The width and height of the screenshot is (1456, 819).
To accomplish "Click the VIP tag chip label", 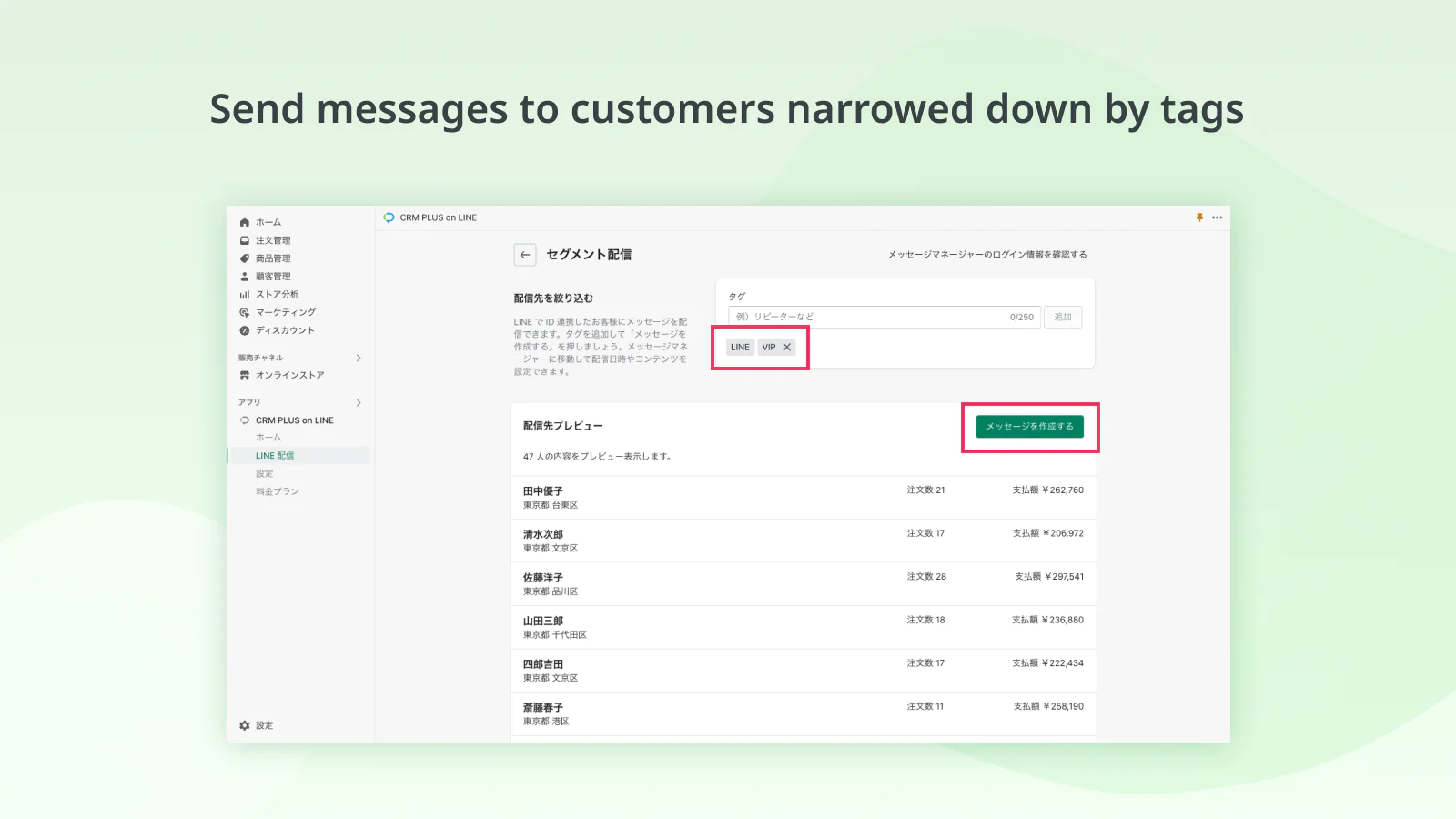I will (x=769, y=347).
